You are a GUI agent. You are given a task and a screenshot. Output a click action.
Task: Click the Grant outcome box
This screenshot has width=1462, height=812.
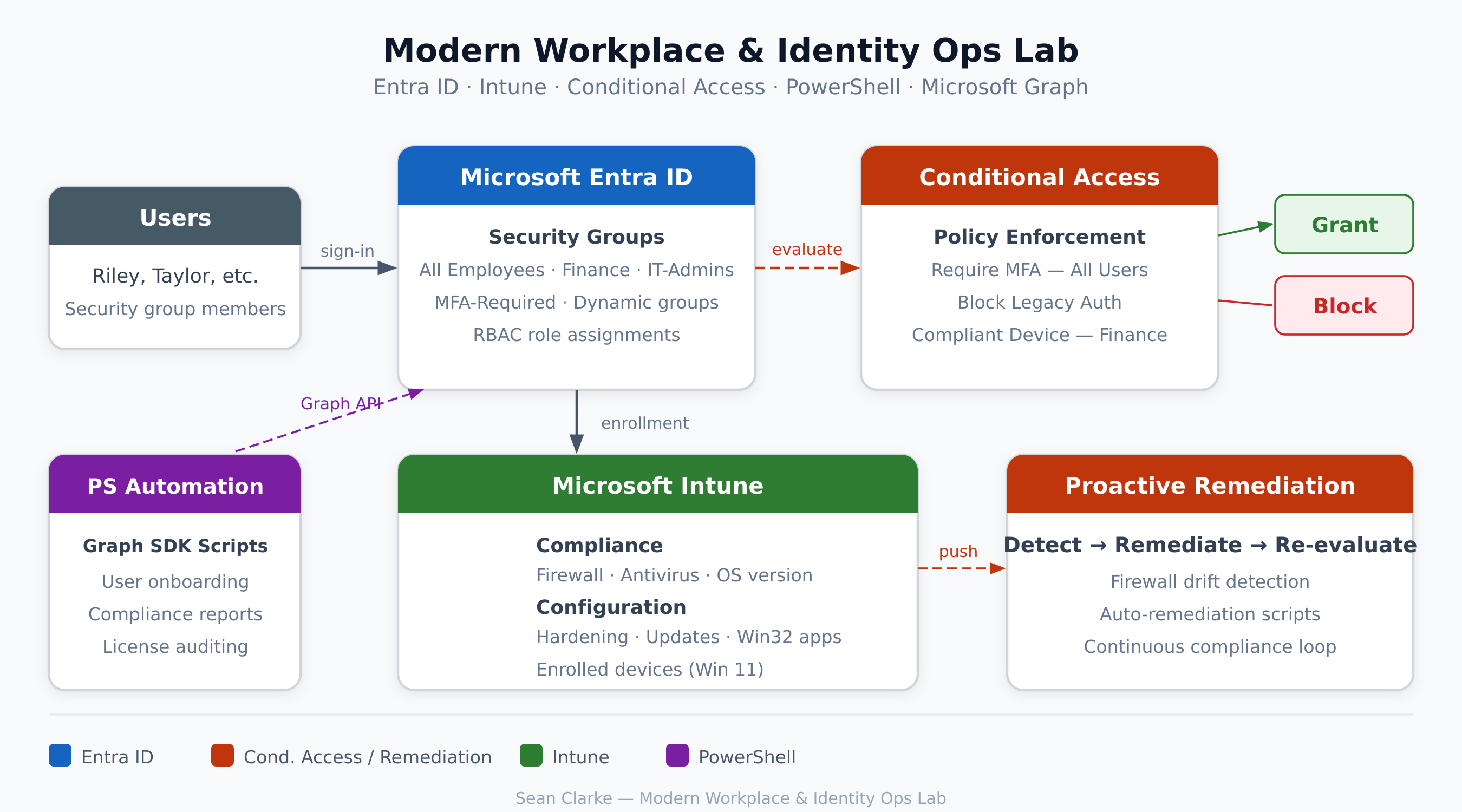click(x=1344, y=224)
